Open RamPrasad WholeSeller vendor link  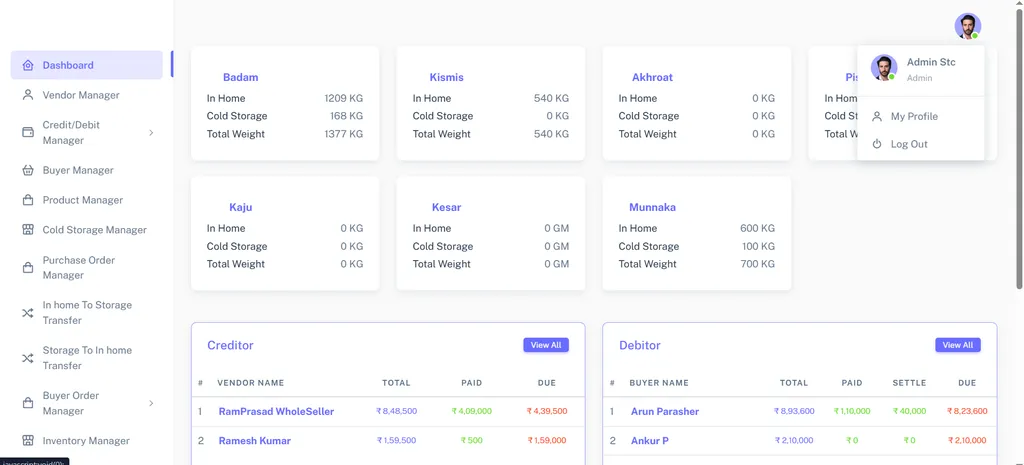click(x=276, y=411)
